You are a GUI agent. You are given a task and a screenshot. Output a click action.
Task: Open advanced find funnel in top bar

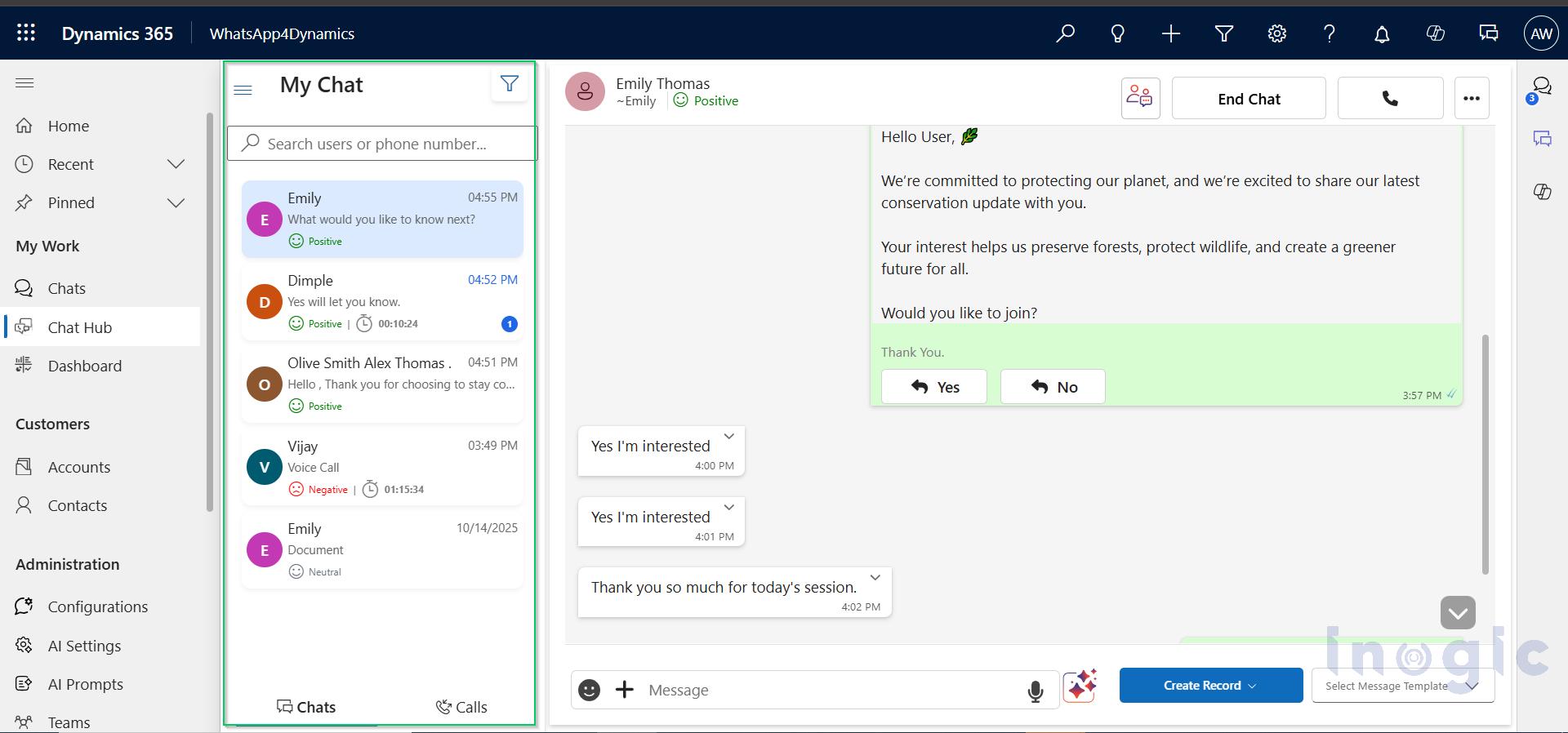[1224, 33]
